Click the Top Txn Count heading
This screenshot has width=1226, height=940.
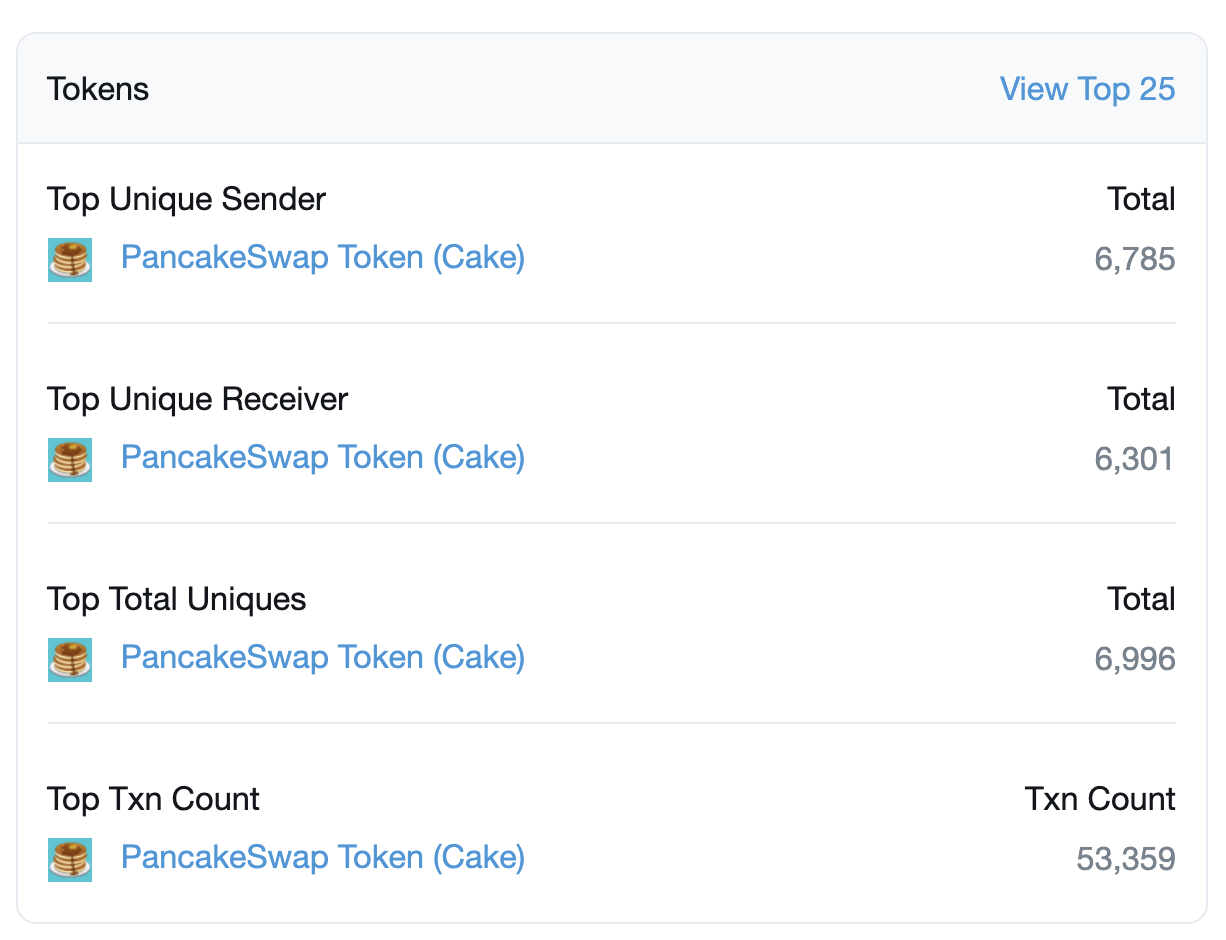[153, 799]
